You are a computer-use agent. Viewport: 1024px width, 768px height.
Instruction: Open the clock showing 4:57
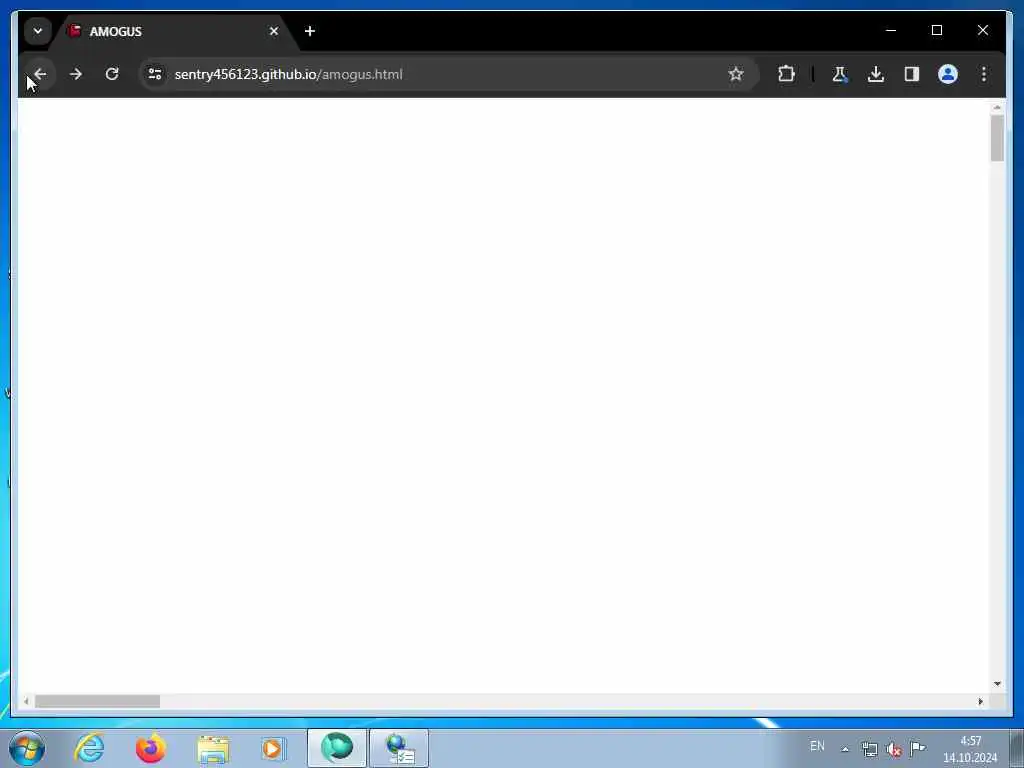(x=970, y=749)
